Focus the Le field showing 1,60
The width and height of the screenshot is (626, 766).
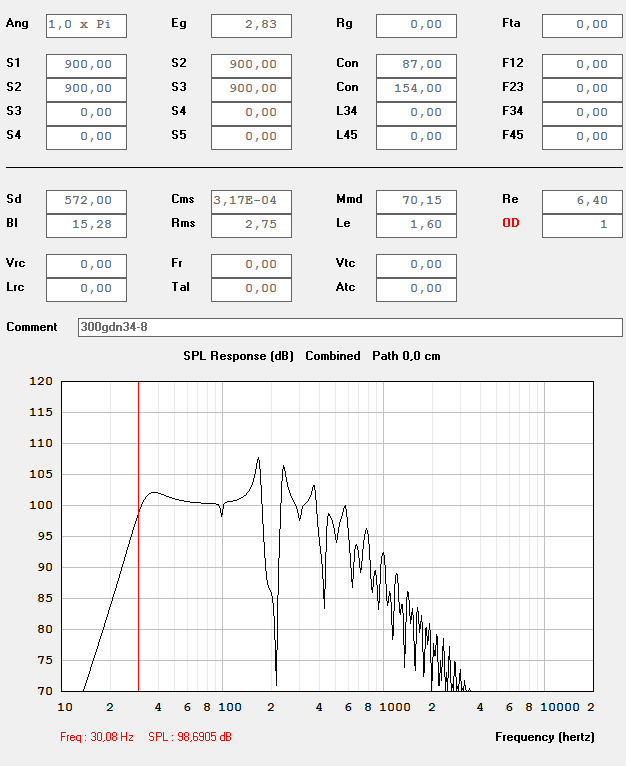coord(416,226)
